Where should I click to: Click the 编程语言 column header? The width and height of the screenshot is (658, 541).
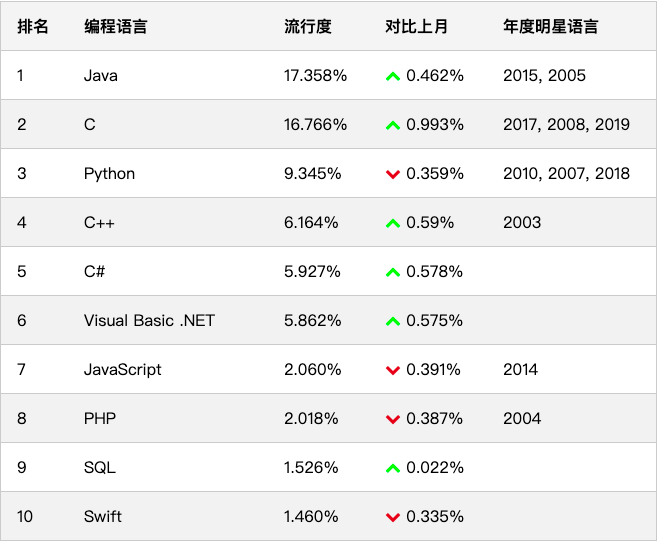(x=115, y=27)
